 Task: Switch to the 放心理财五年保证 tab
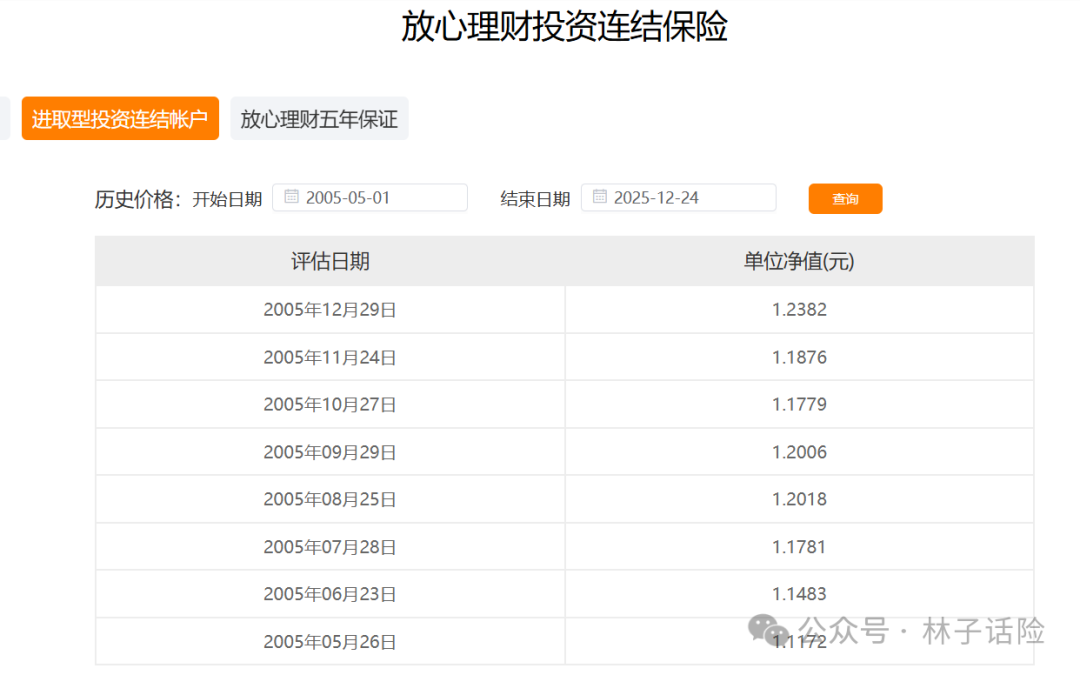point(319,119)
